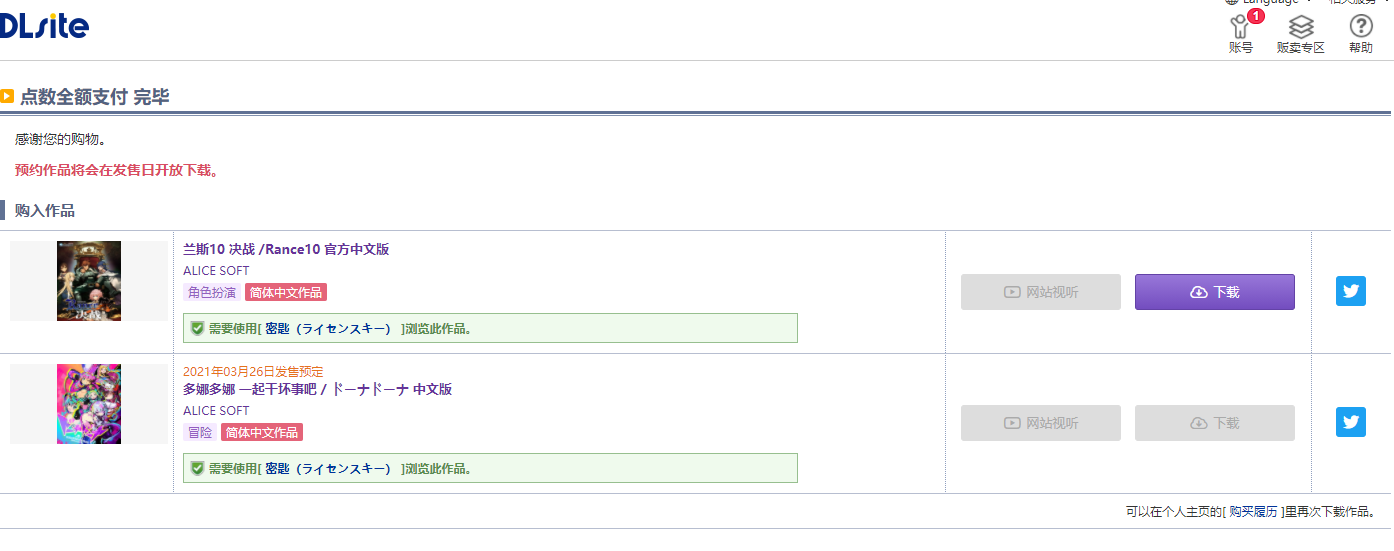Share Rance10 via the Twitter icon
This screenshot has width=1394, height=551.
(1351, 291)
